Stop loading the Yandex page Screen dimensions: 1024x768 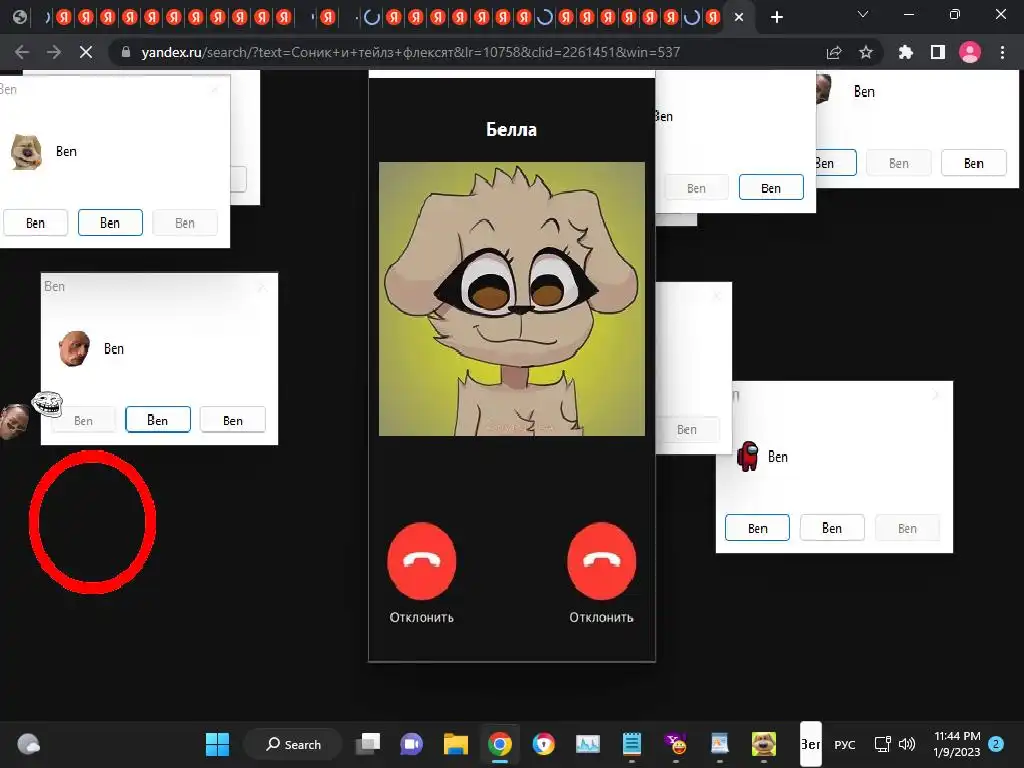86,52
